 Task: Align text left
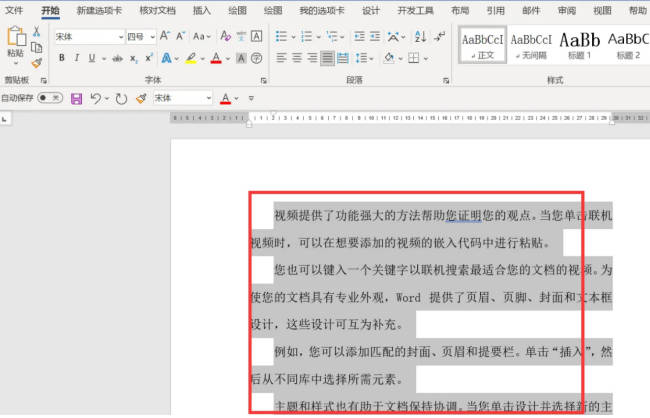pos(281,58)
